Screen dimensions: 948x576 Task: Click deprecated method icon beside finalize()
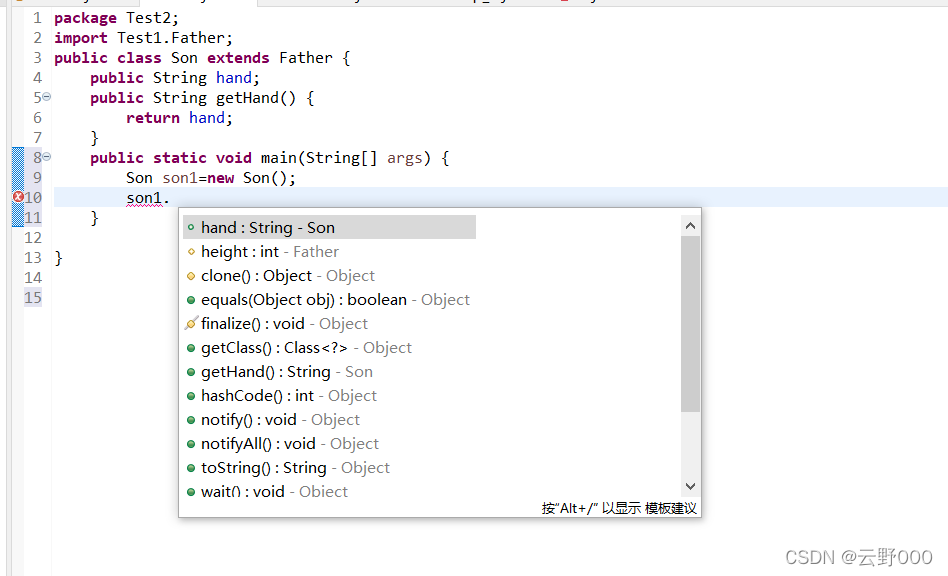point(191,323)
